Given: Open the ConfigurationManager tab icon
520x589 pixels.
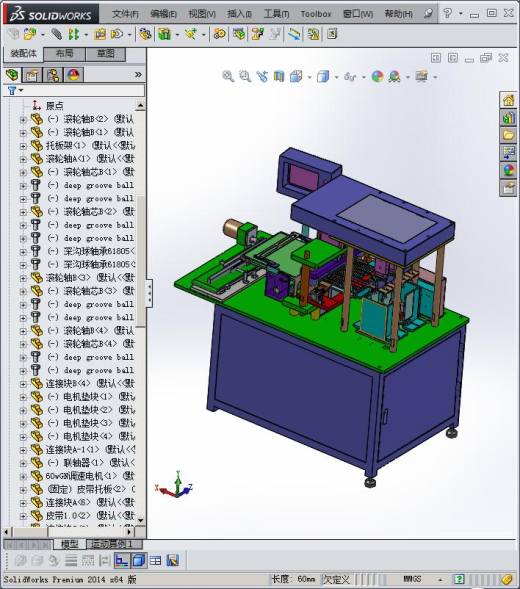Looking at the screenshot, I should pos(53,75).
